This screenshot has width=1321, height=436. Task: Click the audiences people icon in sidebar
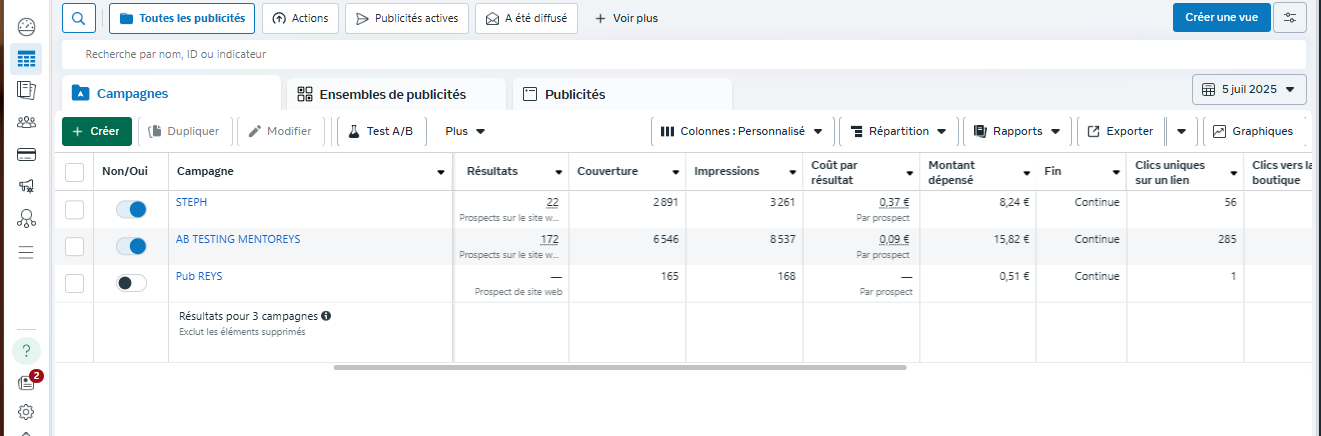click(x=26, y=123)
